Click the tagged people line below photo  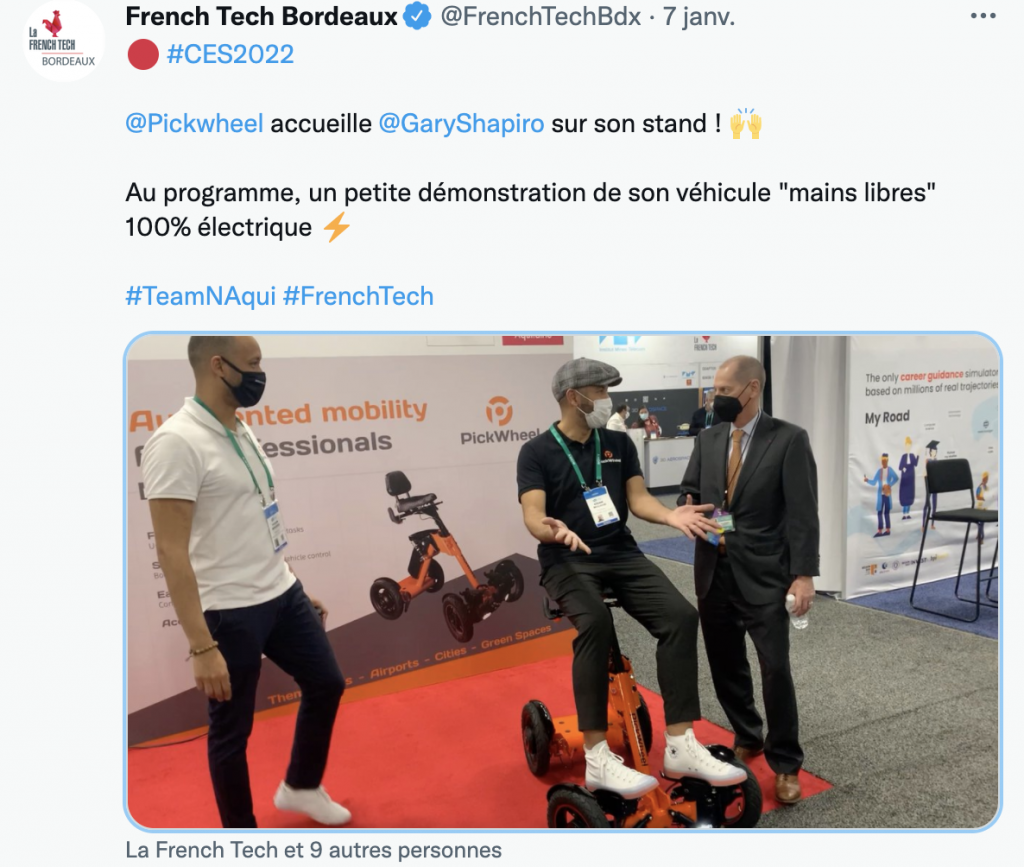point(313,850)
